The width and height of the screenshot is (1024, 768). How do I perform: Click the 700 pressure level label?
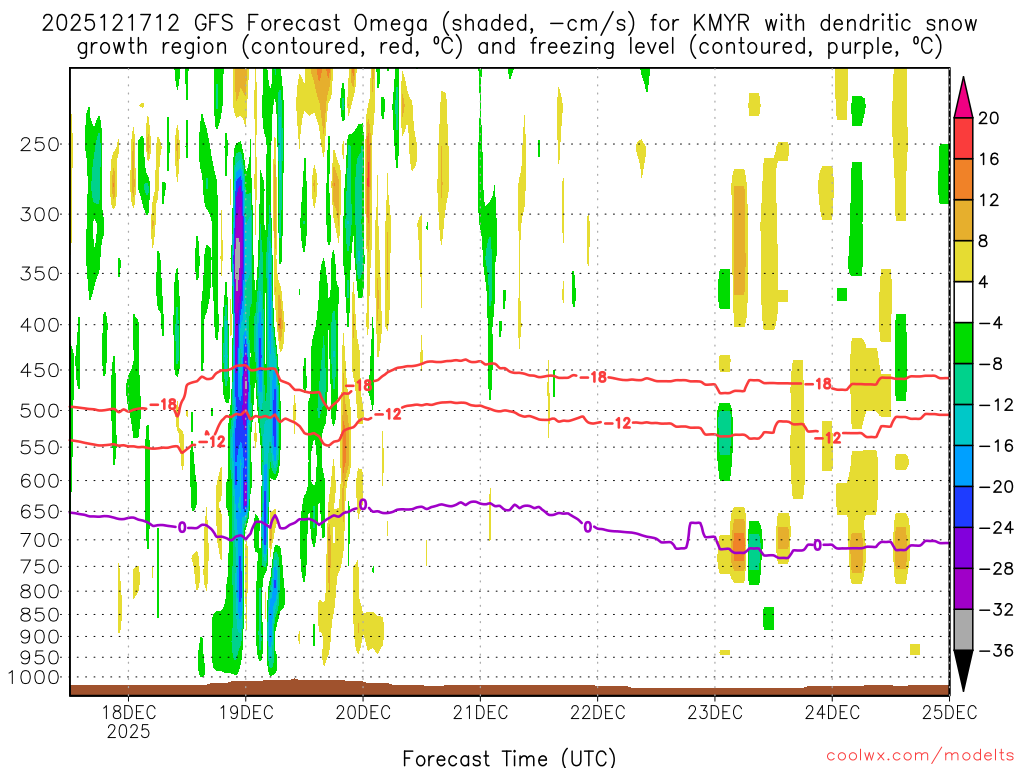[40, 540]
